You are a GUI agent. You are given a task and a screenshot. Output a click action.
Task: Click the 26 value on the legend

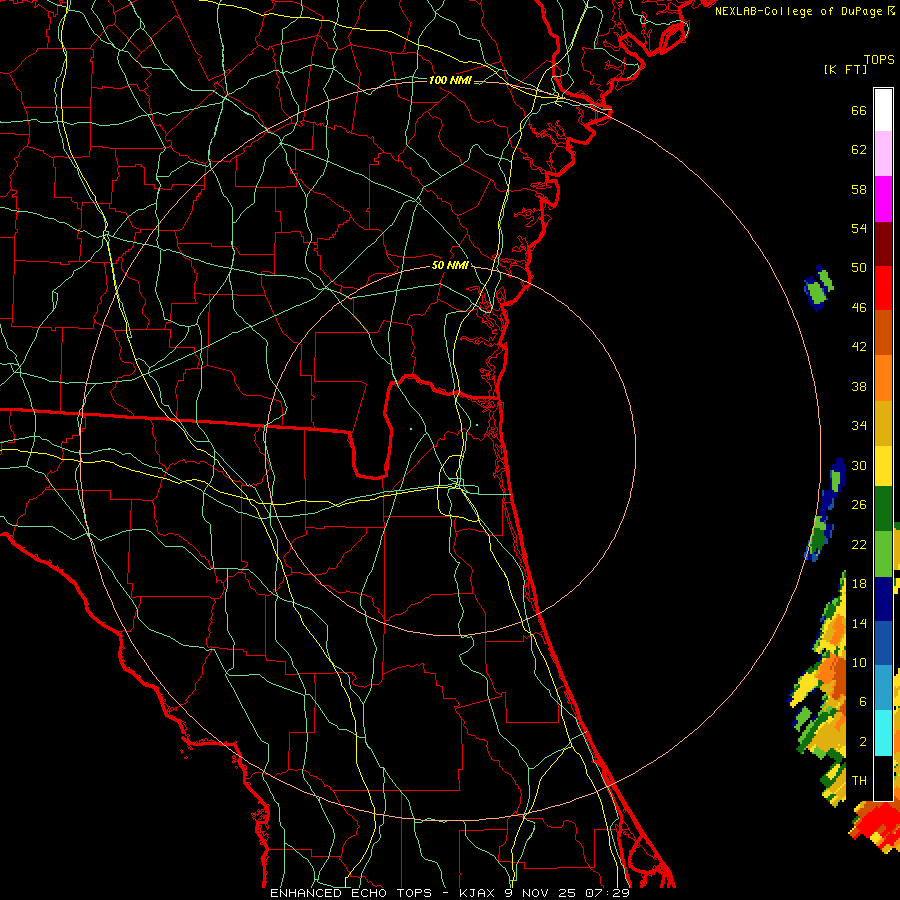click(x=859, y=505)
